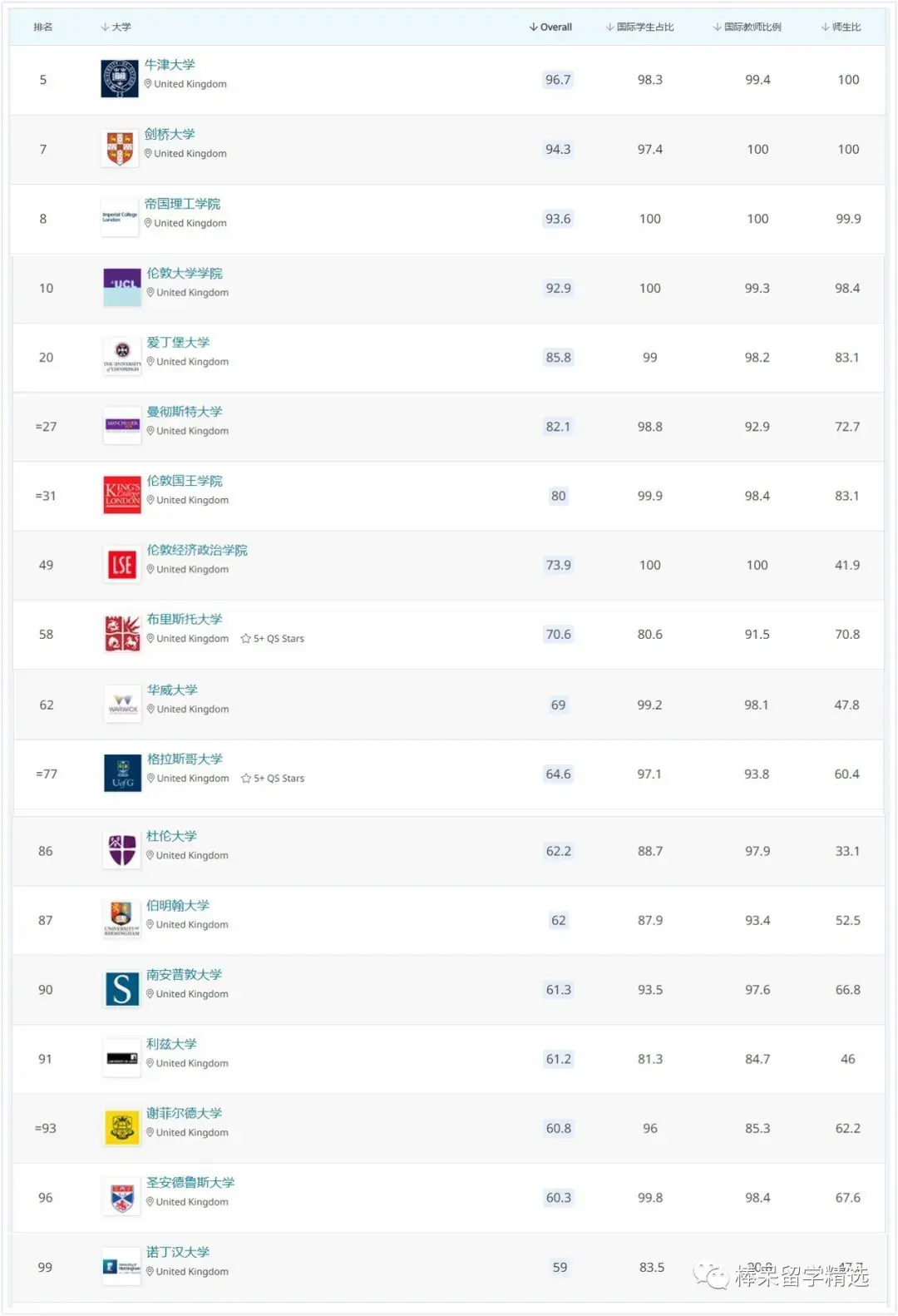This screenshot has height=1316, width=898.
Task: Open the 爱丁堡大学 university link
Action: pos(178,343)
